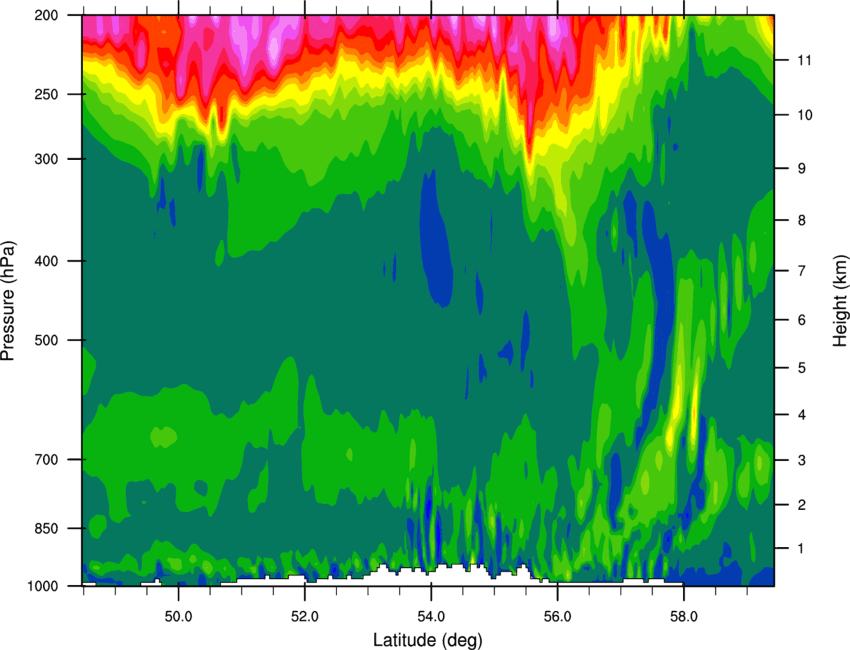Pick the 7 km height label

coord(802,271)
